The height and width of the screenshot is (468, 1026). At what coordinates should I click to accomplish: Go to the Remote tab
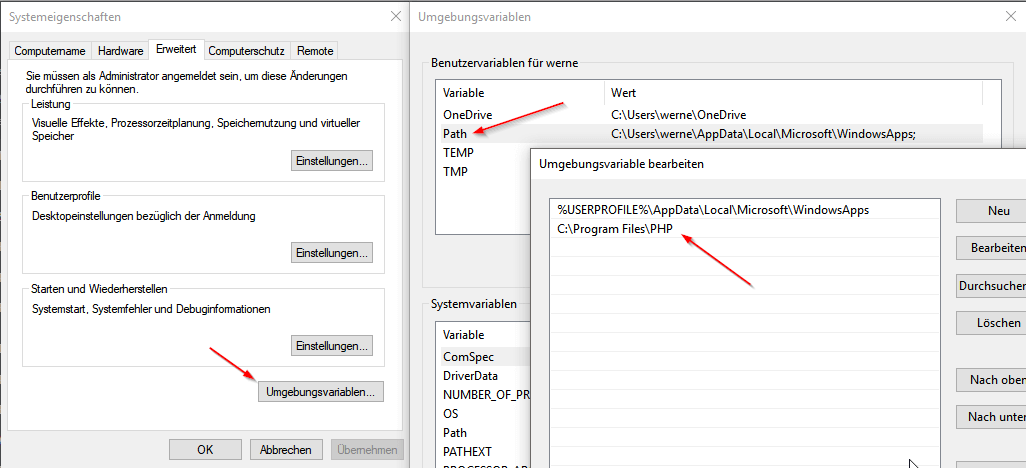[x=315, y=51]
